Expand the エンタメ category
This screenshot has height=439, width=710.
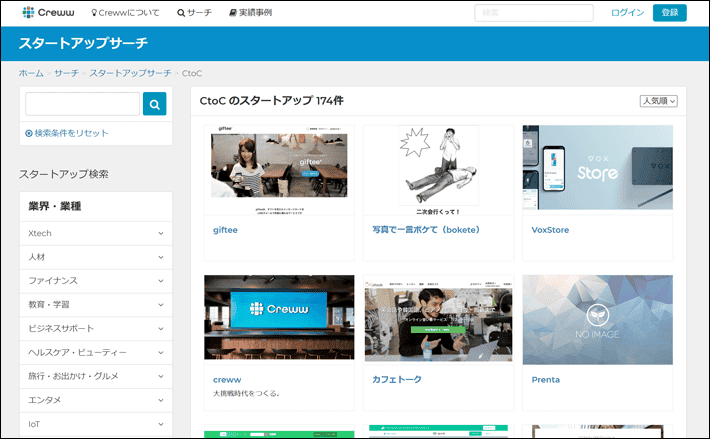96,400
